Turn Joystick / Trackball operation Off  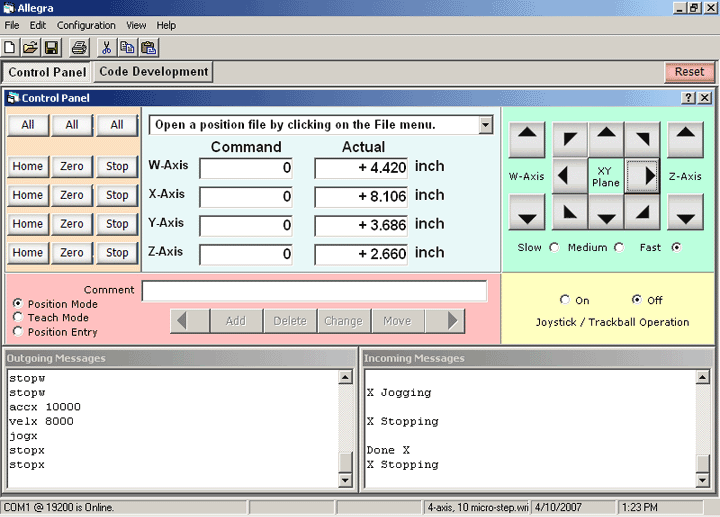tap(636, 299)
